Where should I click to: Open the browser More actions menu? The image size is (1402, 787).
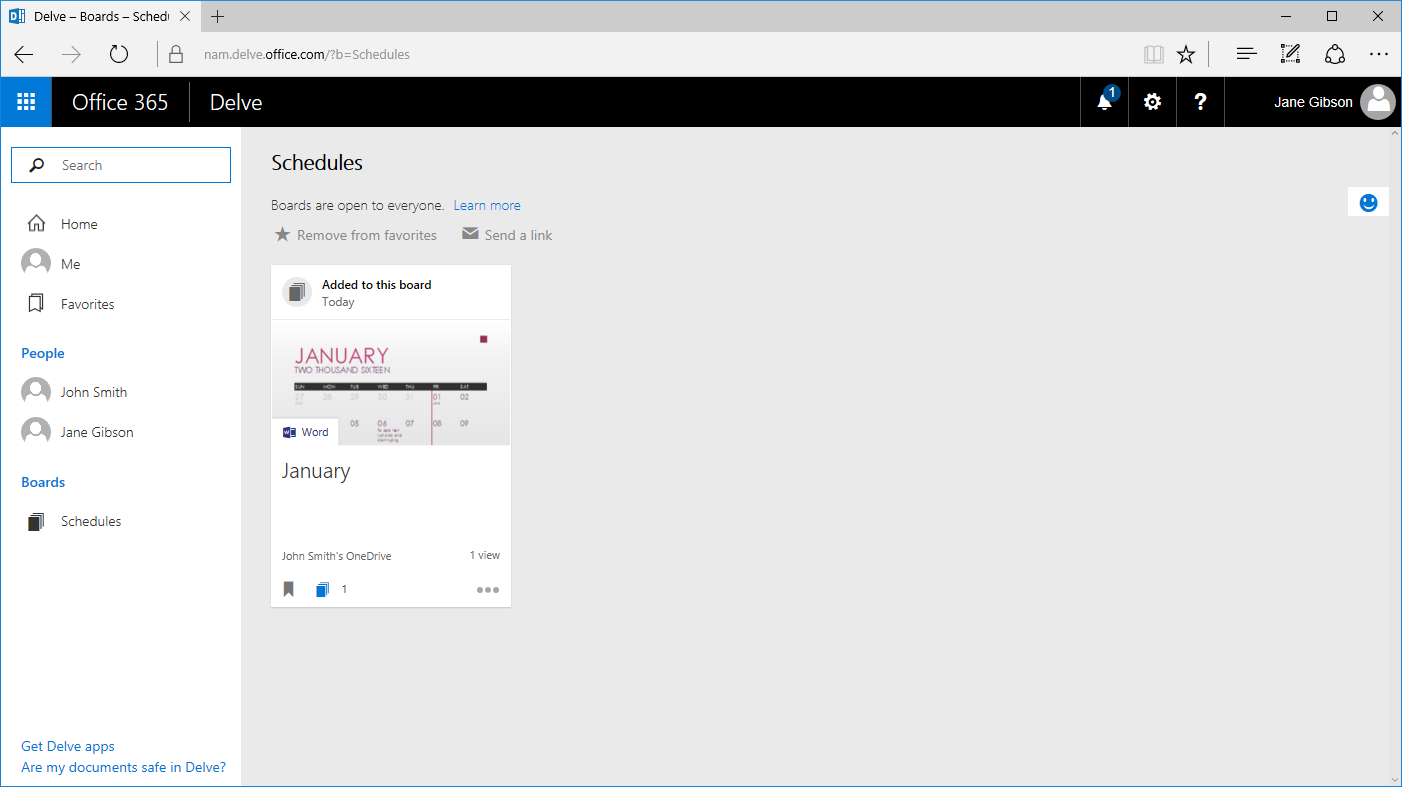pyautogui.click(x=1379, y=54)
